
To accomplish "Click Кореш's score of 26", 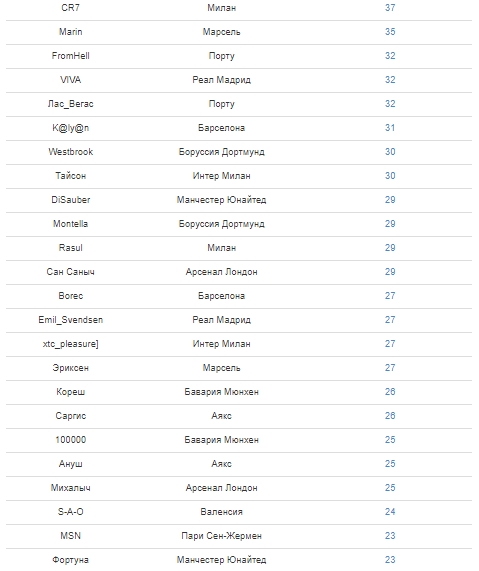I will [390, 392].
